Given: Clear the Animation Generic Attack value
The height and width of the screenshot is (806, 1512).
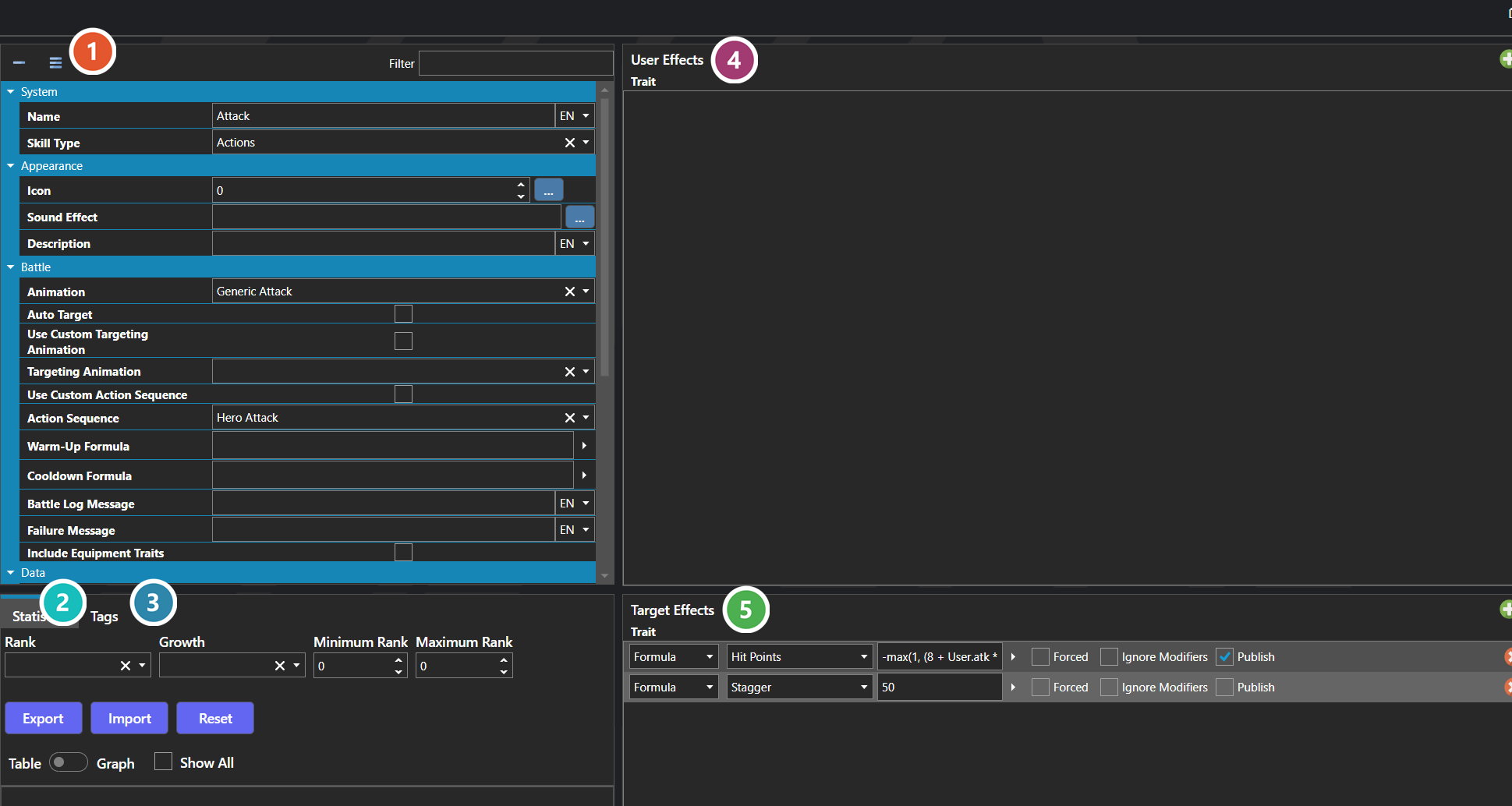Looking at the screenshot, I should coord(570,292).
